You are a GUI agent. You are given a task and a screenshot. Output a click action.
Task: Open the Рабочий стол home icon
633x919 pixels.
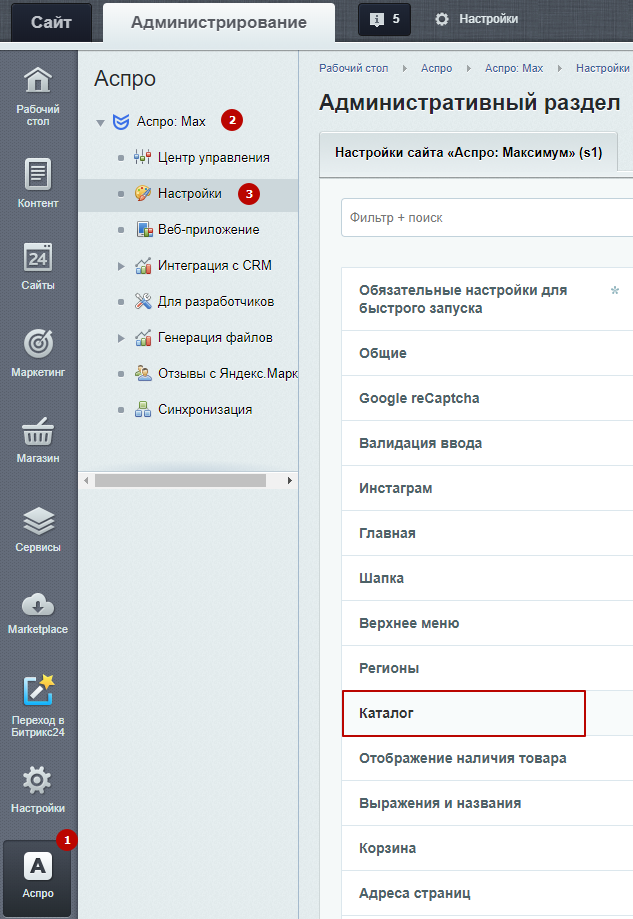coord(38,80)
